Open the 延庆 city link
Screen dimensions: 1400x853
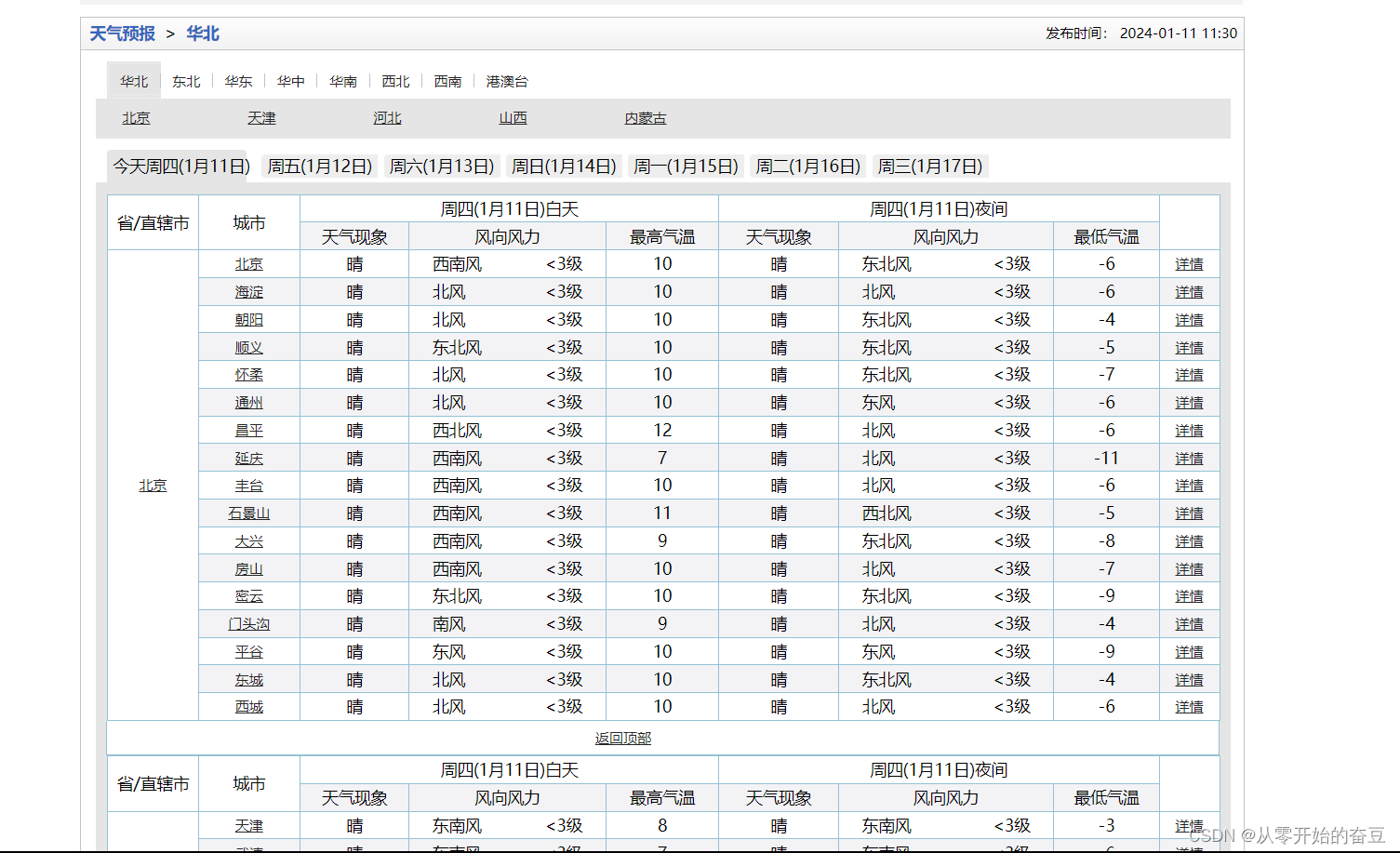point(248,459)
